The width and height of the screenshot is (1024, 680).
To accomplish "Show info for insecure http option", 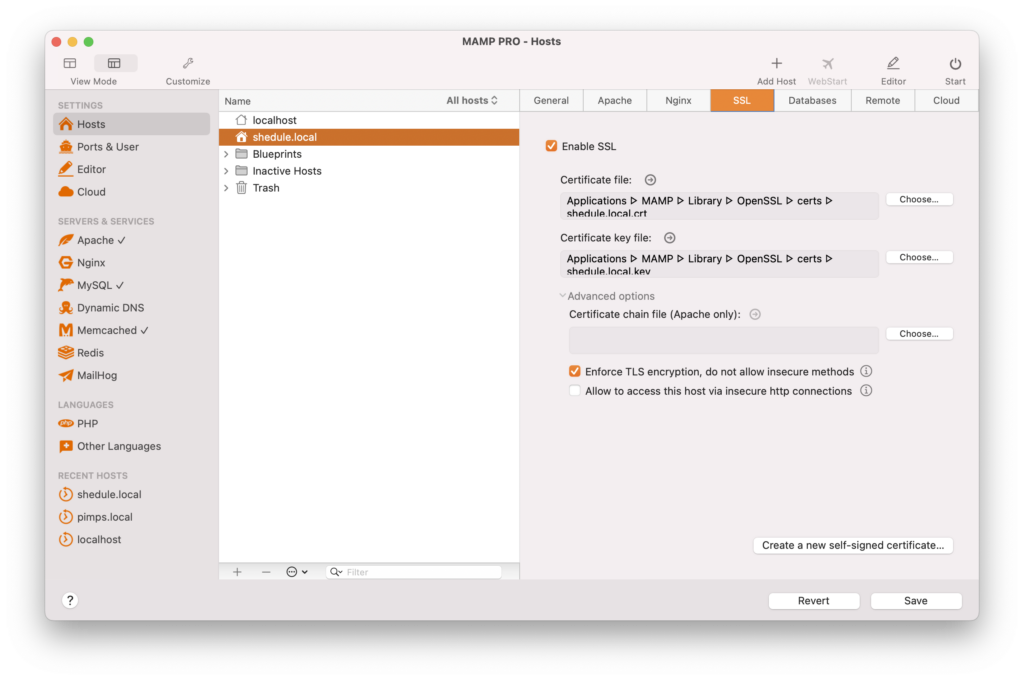I will coord(866,391).
